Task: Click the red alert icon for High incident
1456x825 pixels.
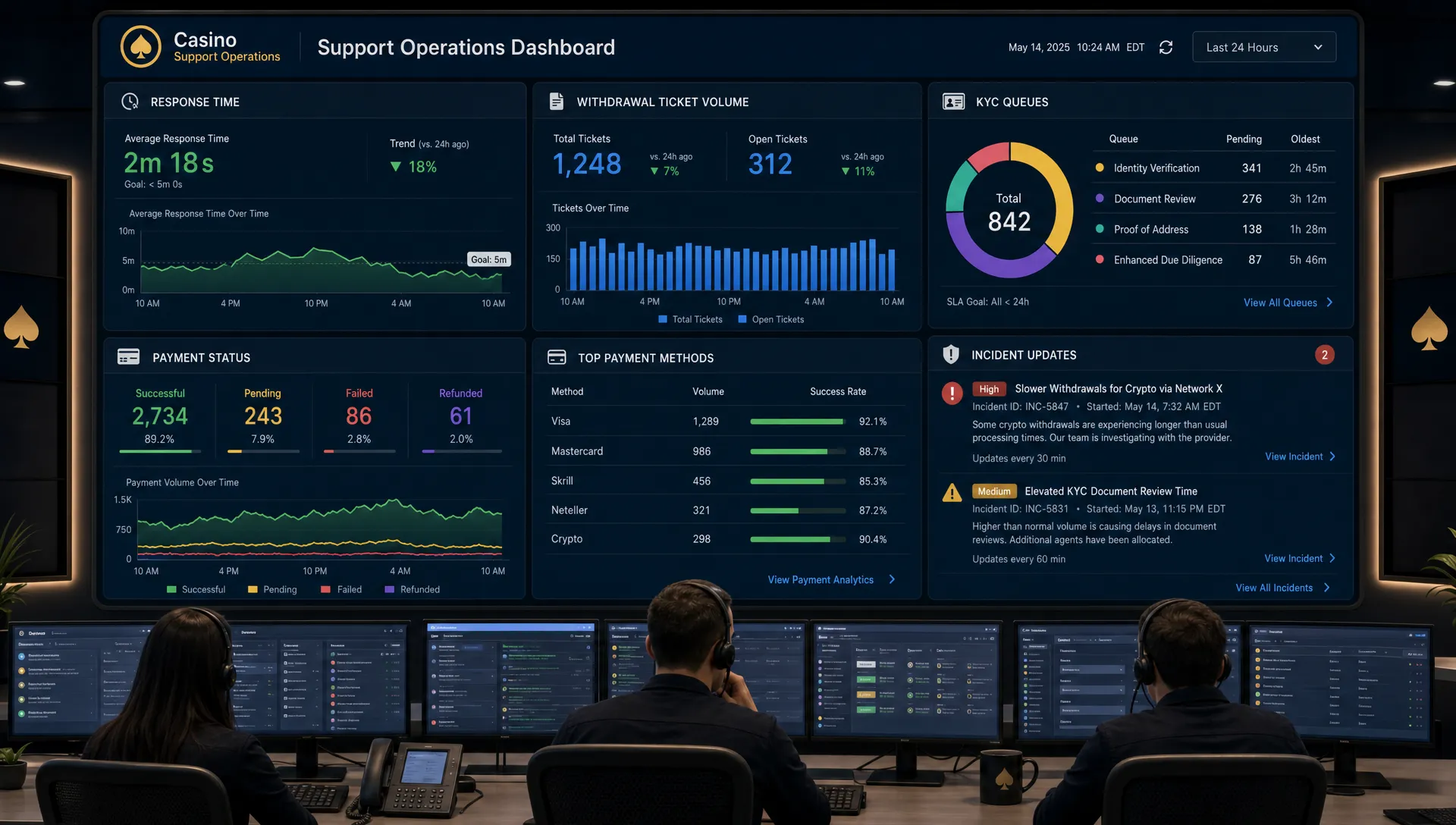Action: click(x=952, y=393)
